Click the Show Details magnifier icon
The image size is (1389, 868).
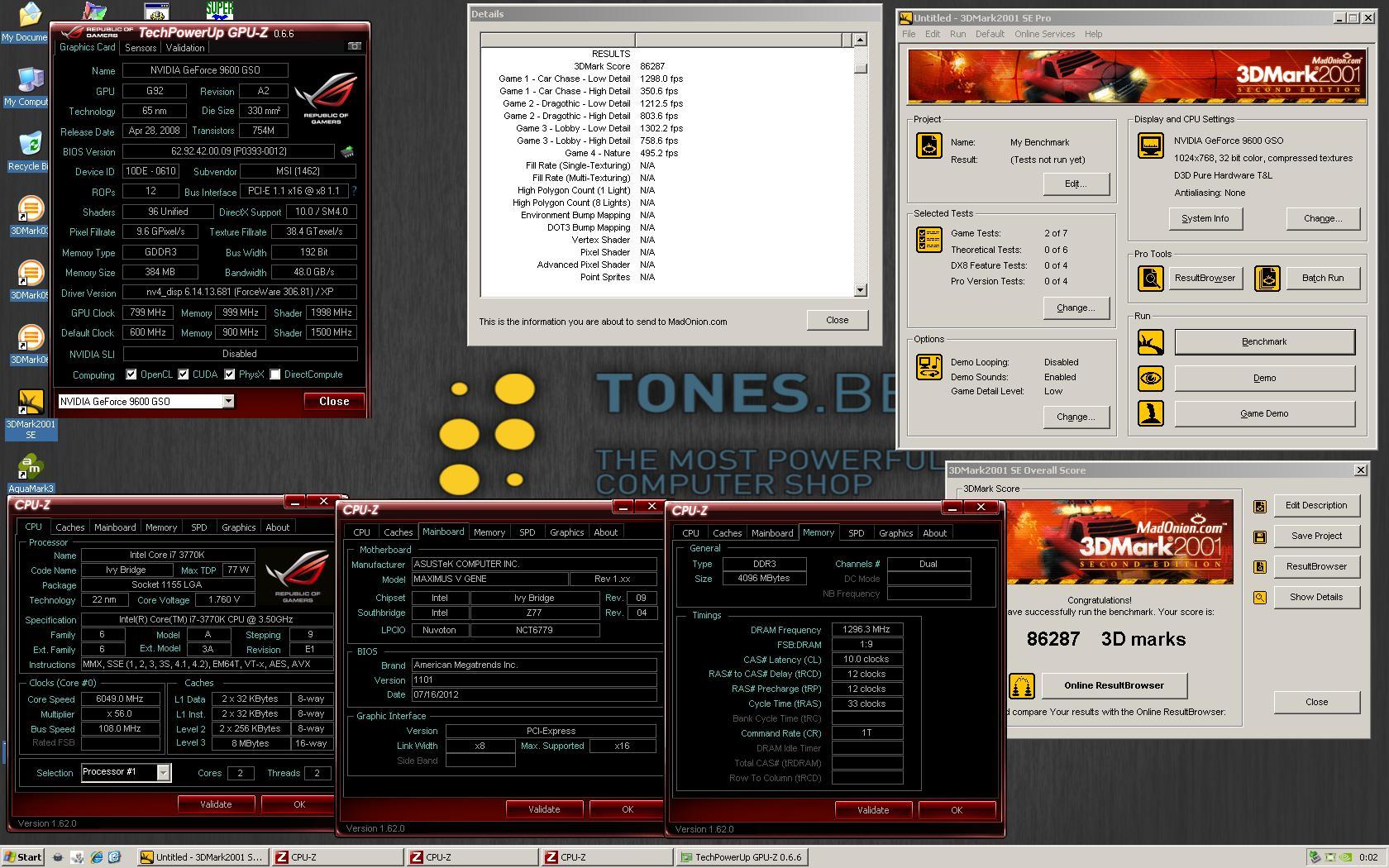click(1260, 598)
